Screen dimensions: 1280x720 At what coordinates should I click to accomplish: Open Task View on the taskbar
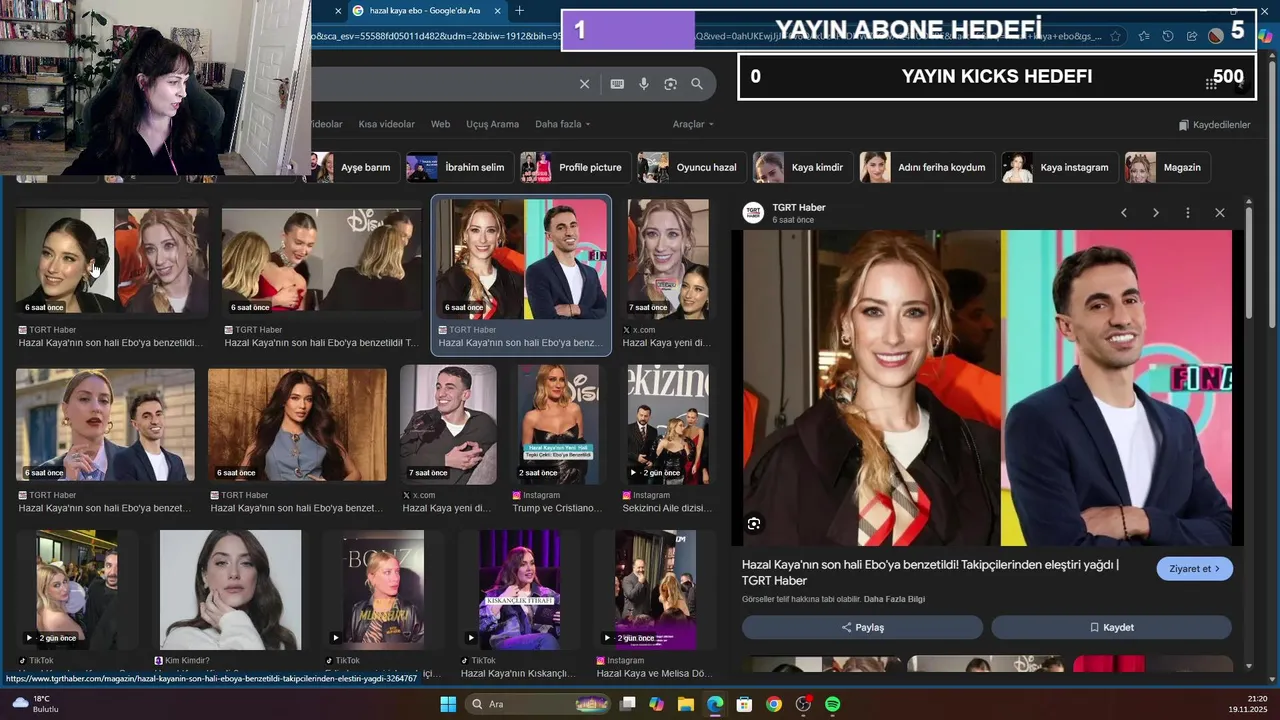pos(628,704)
